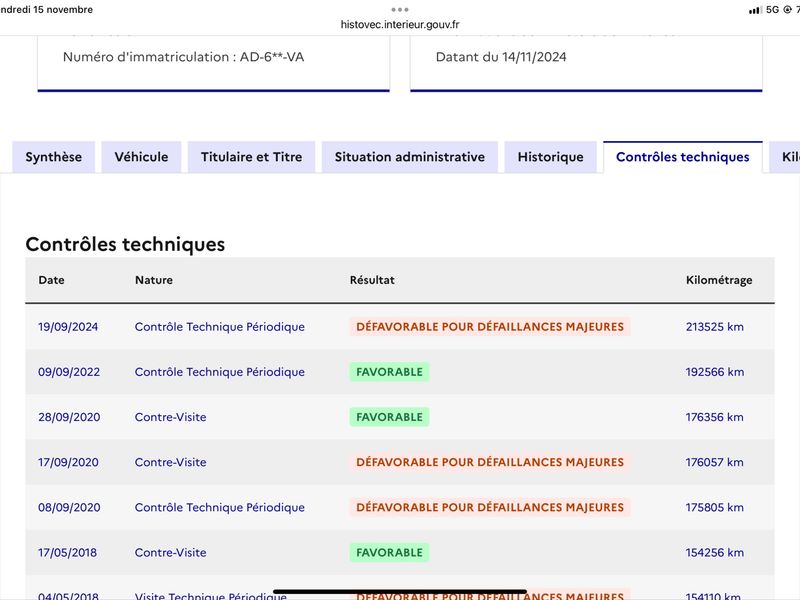
Task: Tap the cellular signal bars icon
Action: point(755,10)
